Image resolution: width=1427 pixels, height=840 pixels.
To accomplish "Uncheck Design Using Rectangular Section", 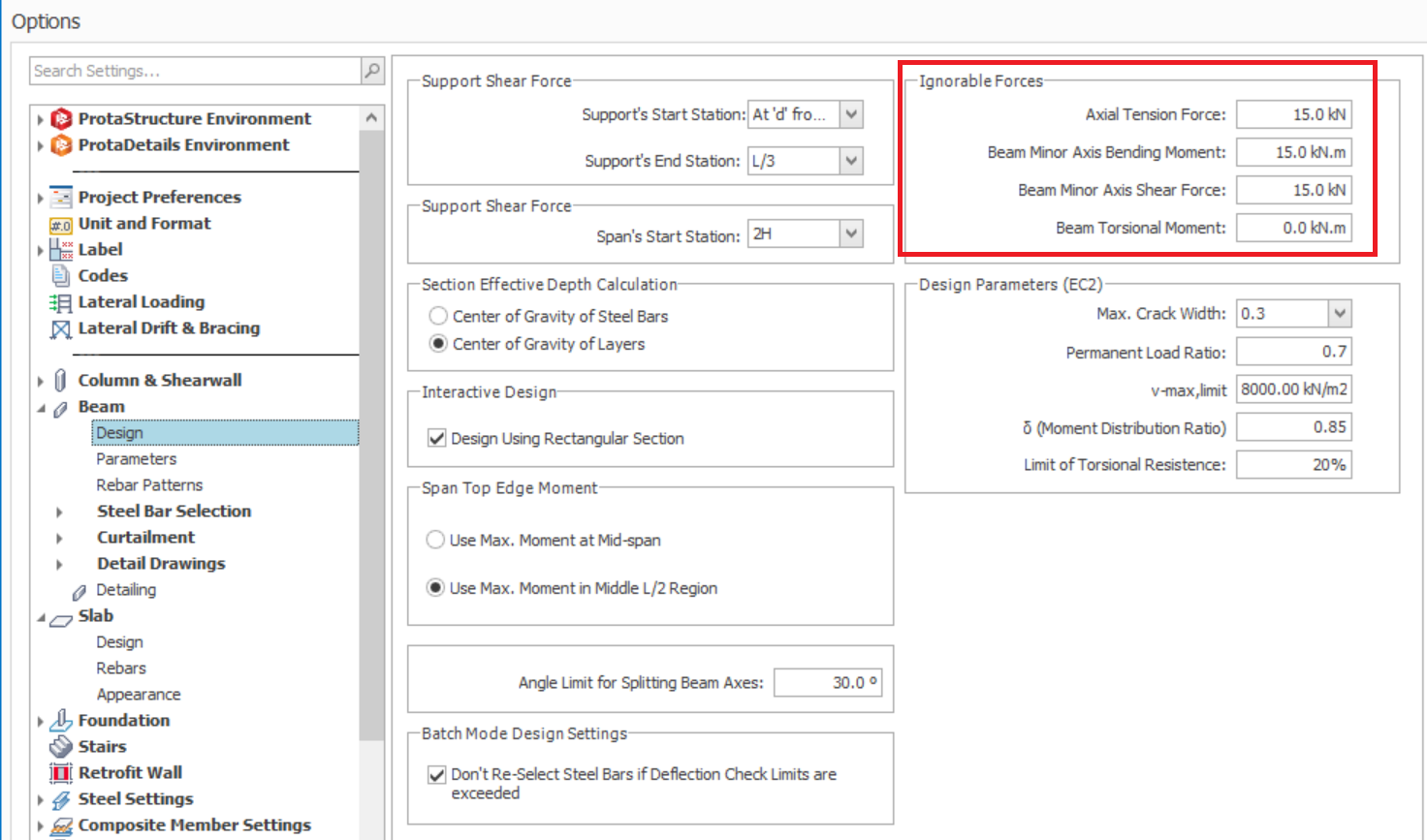I will pyautogui.click(x=437, y=439).
